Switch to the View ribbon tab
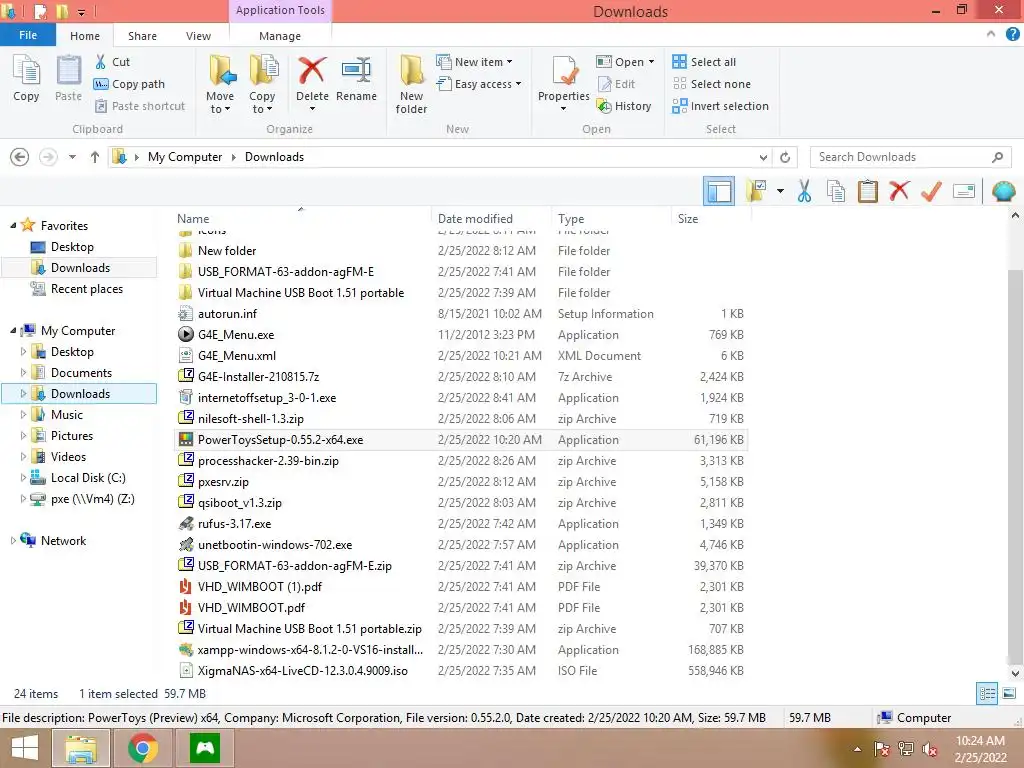This screenshot has width=1024, height=768. (198, 36)
